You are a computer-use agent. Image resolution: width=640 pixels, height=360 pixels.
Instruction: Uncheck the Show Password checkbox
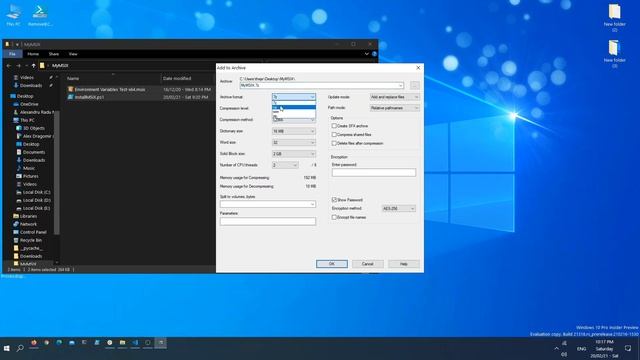[334, 200]
